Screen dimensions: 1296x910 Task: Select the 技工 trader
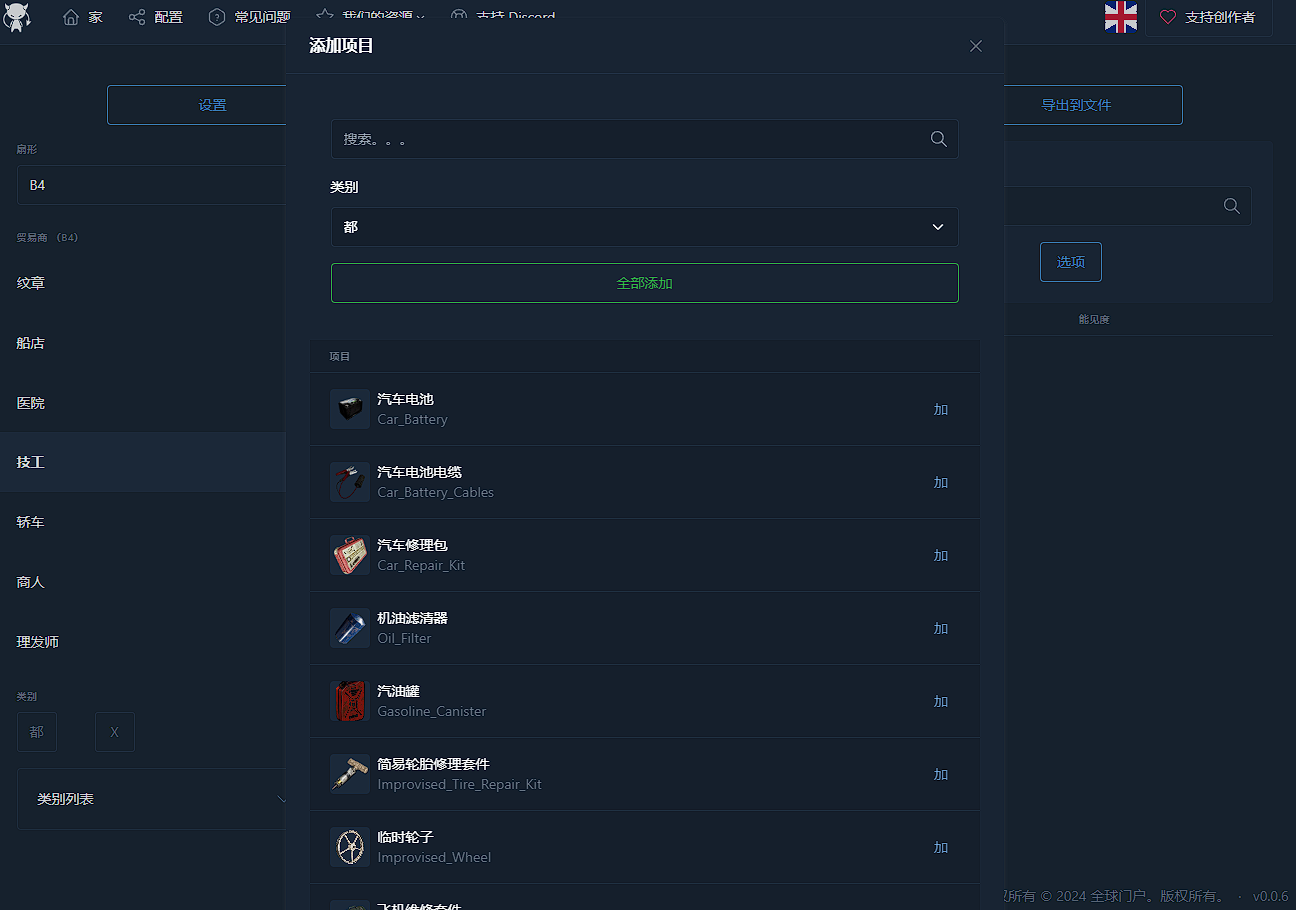[x=143, y=462]
